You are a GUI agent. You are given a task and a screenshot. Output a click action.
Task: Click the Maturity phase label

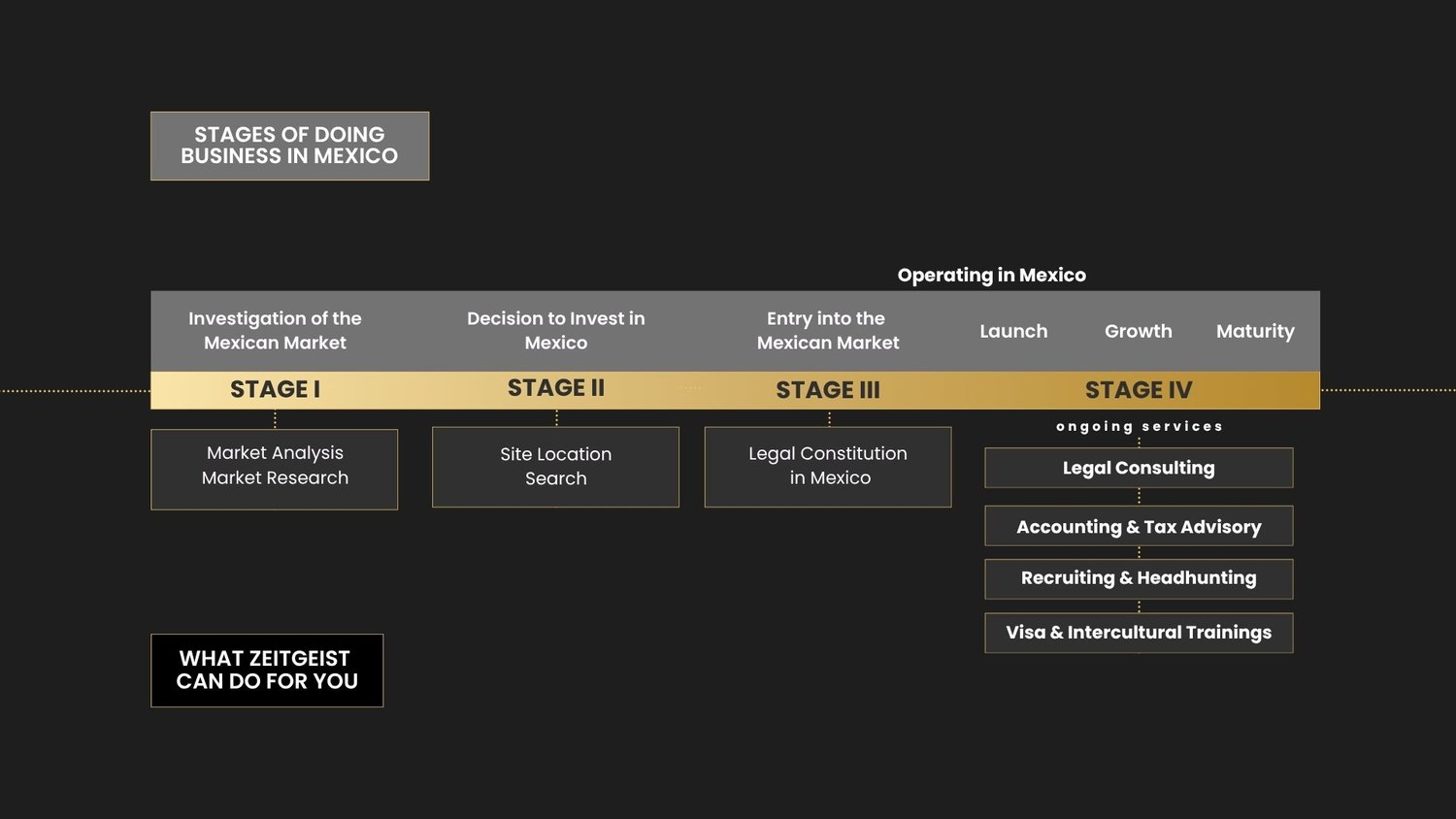pyautogui.click(x=1255, y=332)
